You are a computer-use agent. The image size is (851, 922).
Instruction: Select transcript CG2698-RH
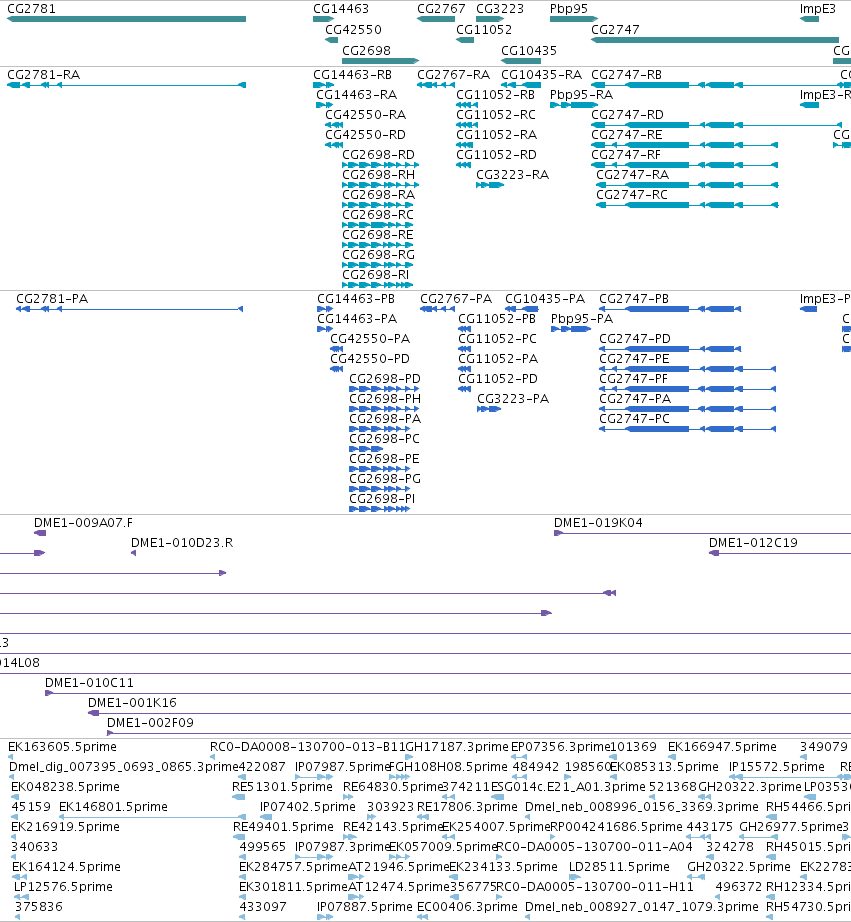click(379, 175)
